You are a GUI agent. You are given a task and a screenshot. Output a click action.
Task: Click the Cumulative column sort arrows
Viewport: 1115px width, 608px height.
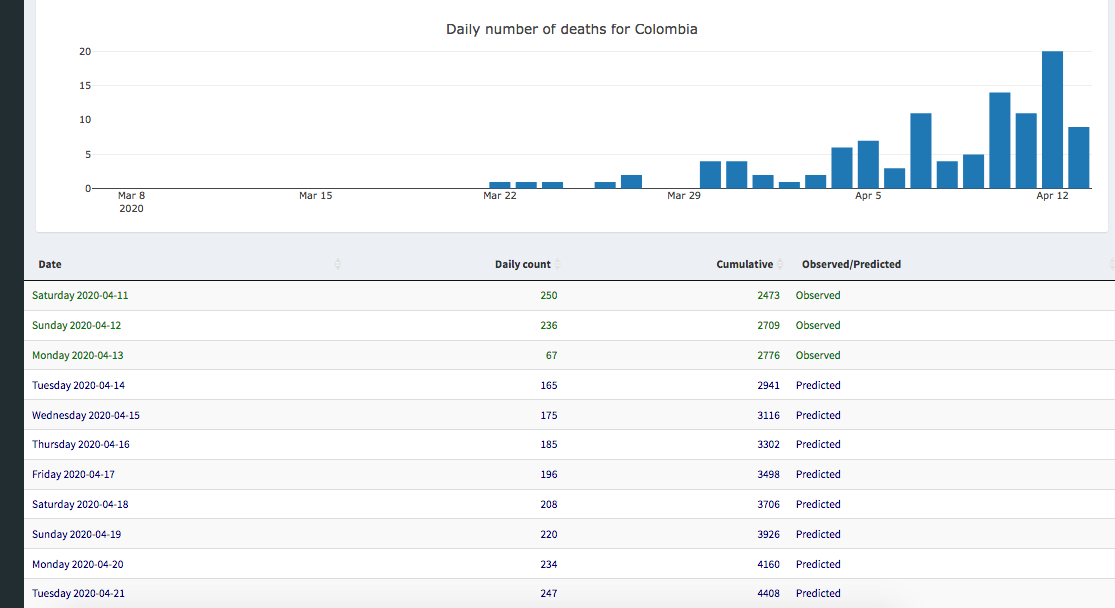779,264
